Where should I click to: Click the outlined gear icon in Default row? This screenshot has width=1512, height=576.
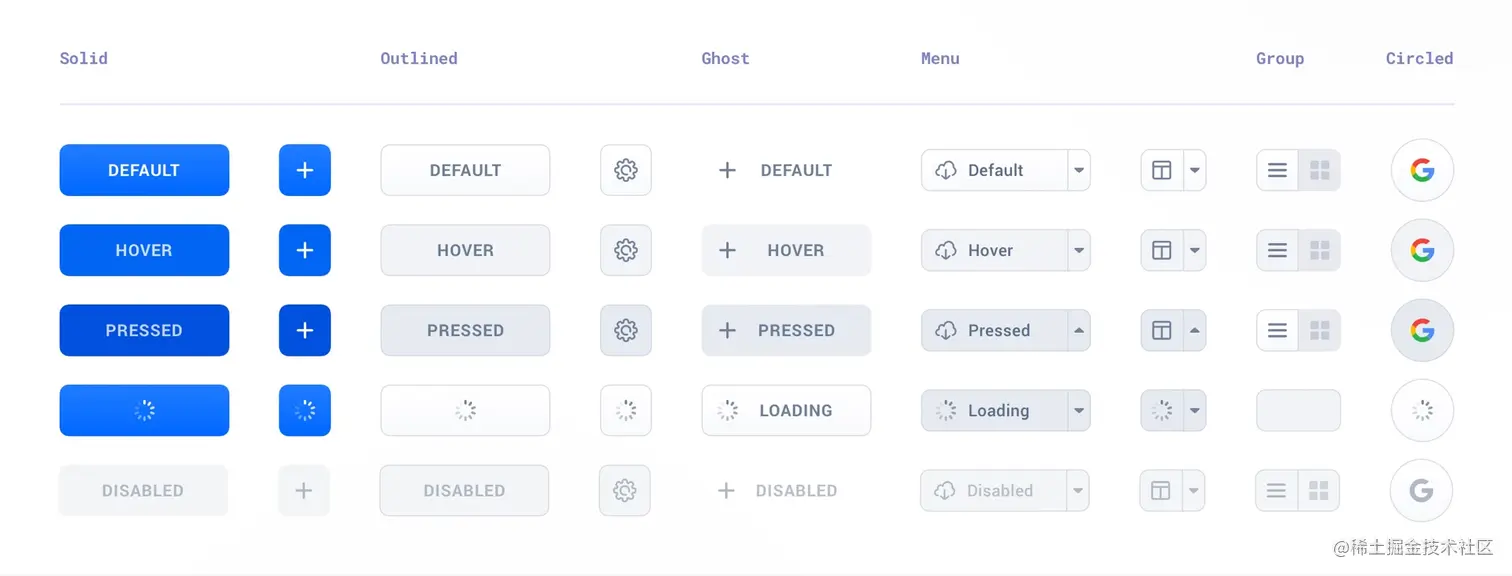[626, 170]
